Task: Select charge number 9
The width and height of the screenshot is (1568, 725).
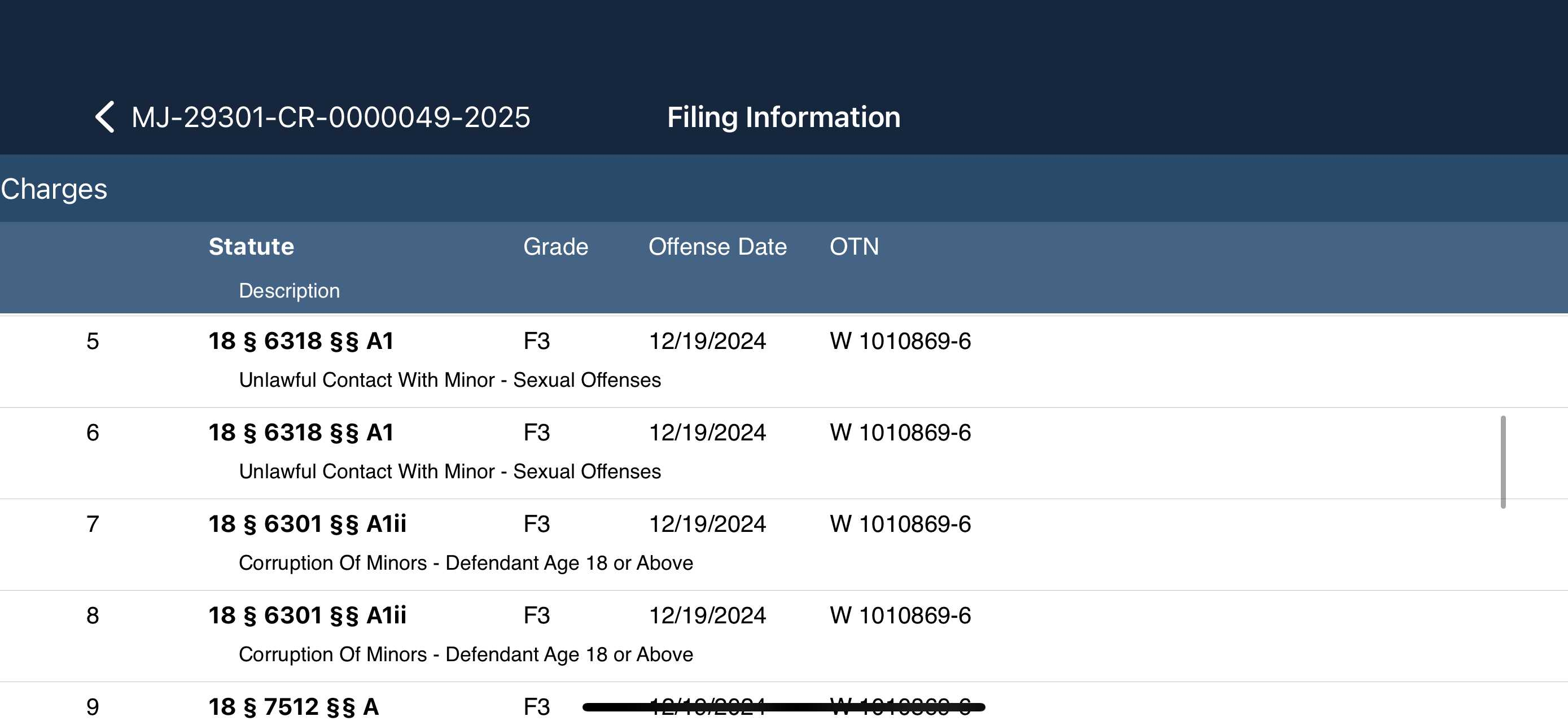Action: coord(93,707)
